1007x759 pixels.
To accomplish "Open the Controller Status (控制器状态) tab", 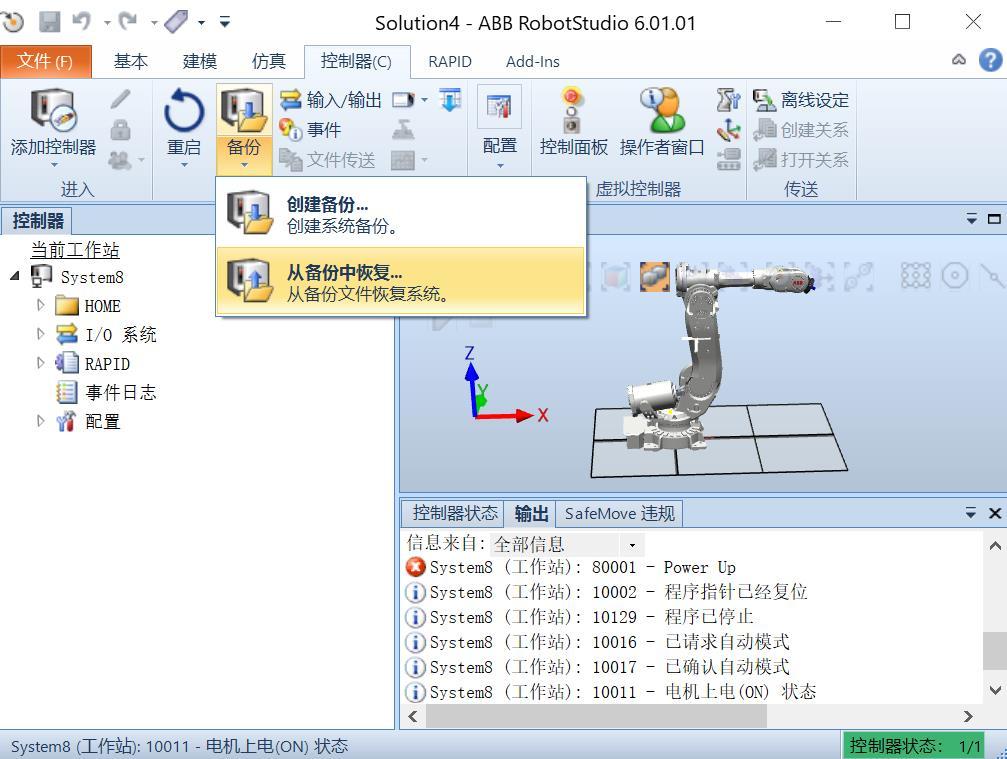I will click(x=455, y=513).
